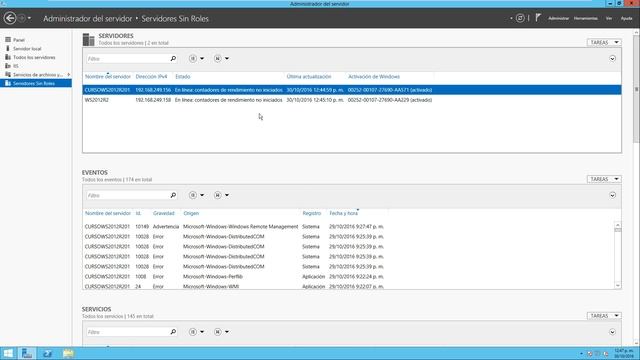Sort events by Origen column
Viewport: 640px width, 360px height.
point(191,213)
